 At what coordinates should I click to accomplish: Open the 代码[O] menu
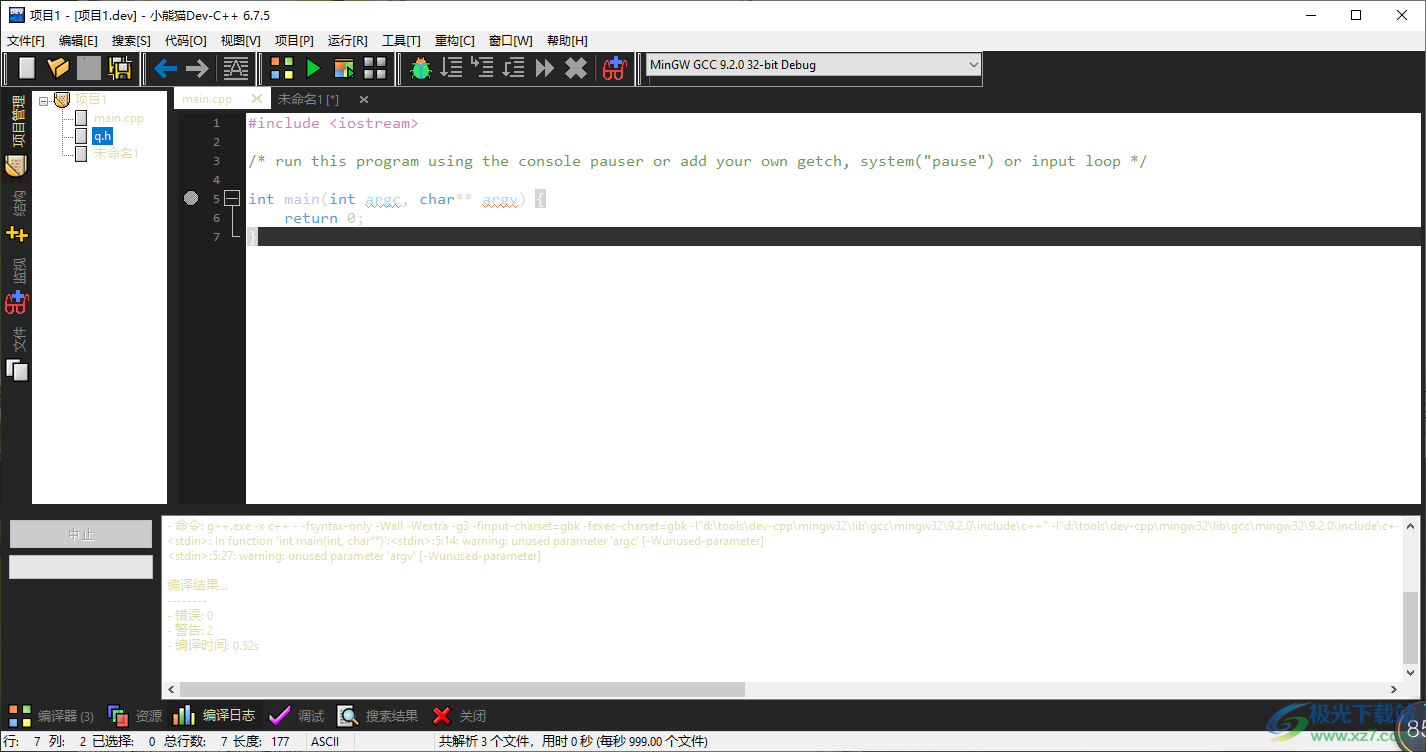[x=185, y=41]
